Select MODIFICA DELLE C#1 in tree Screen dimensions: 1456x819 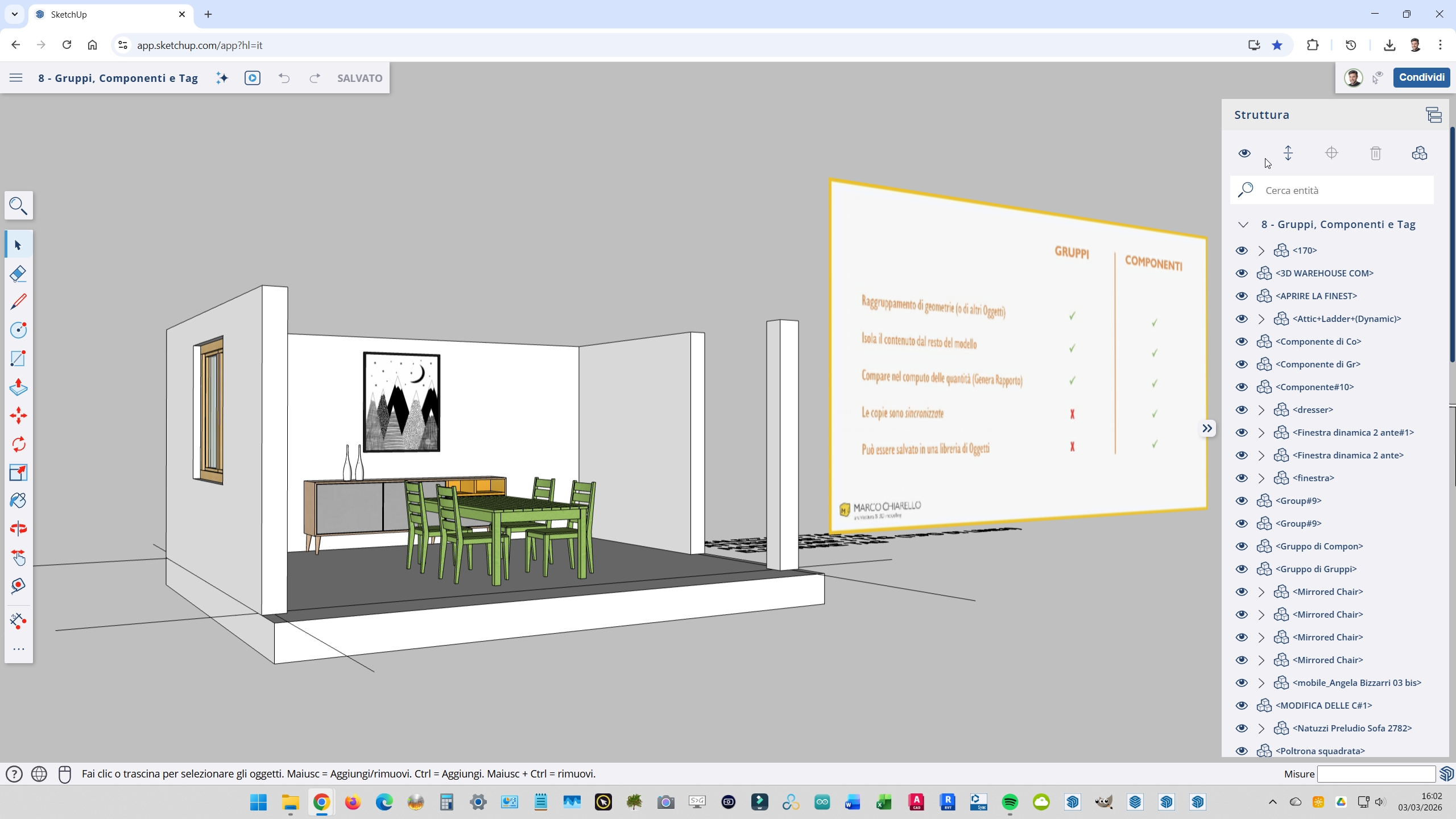(1323, 705)
